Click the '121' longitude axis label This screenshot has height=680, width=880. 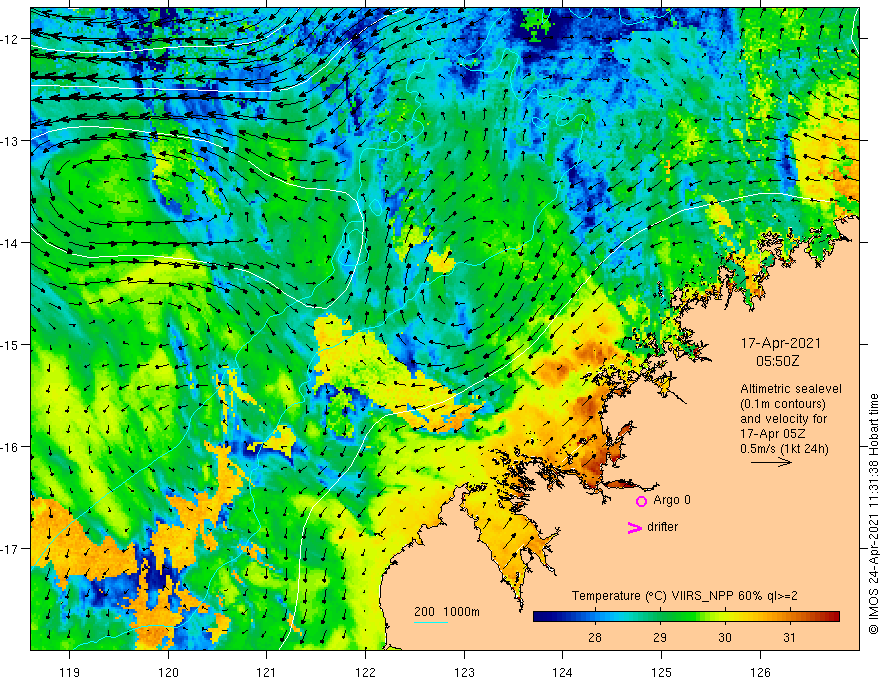pos(267,672)
